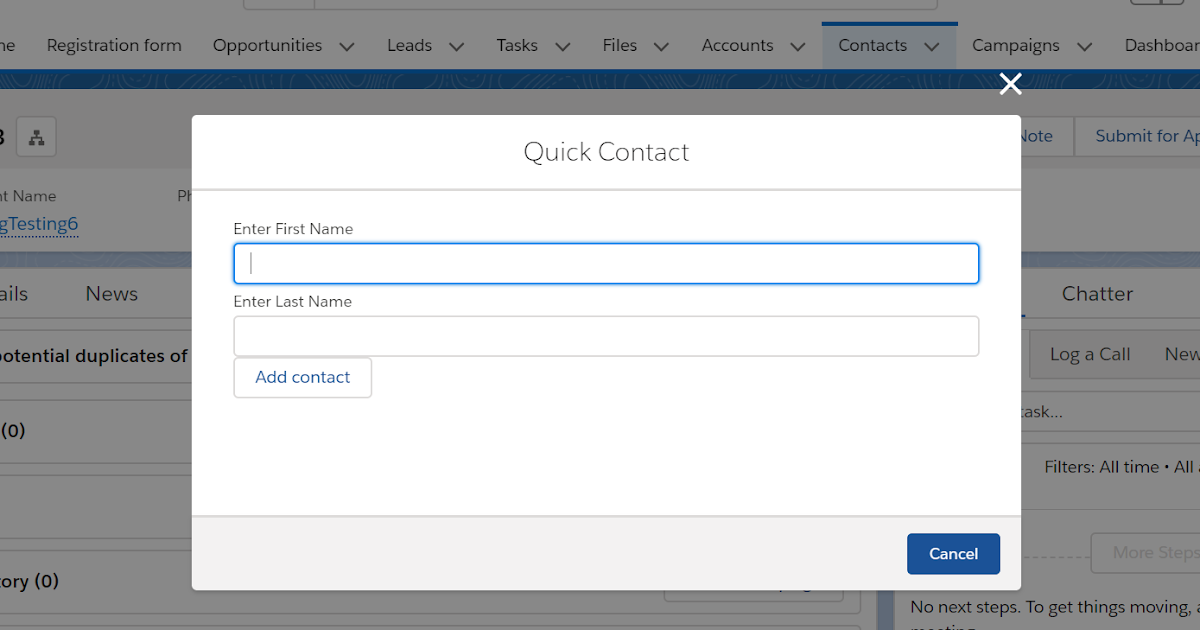
Task: Select the Log a Call action
Action: 1089,353
